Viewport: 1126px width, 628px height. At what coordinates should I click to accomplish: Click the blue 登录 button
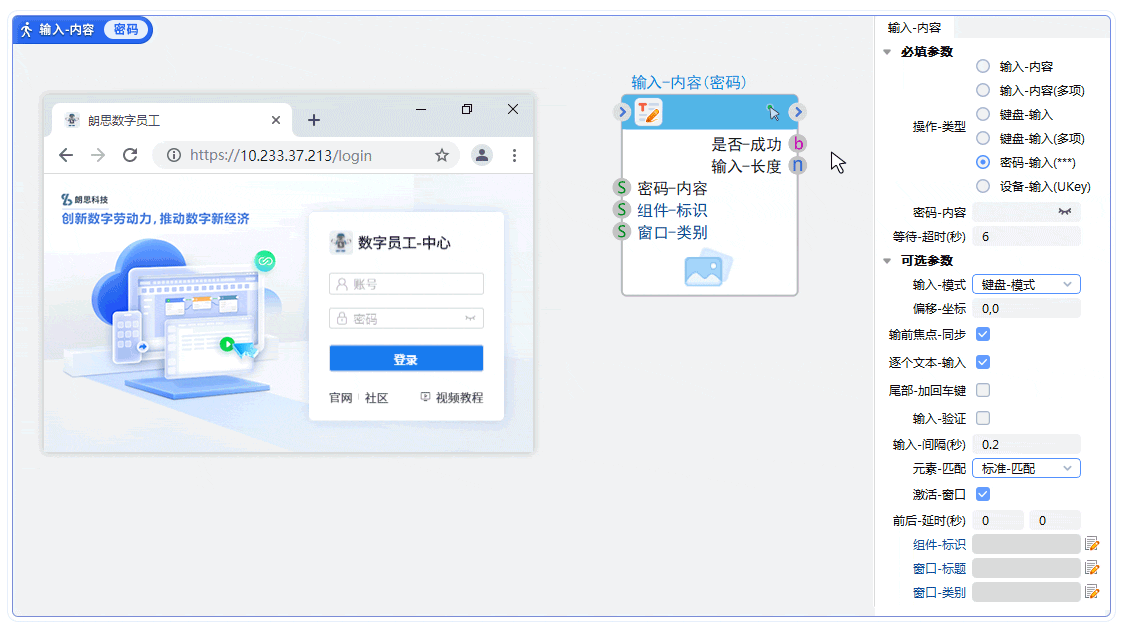pyautogui.click(x=406, y=358)
